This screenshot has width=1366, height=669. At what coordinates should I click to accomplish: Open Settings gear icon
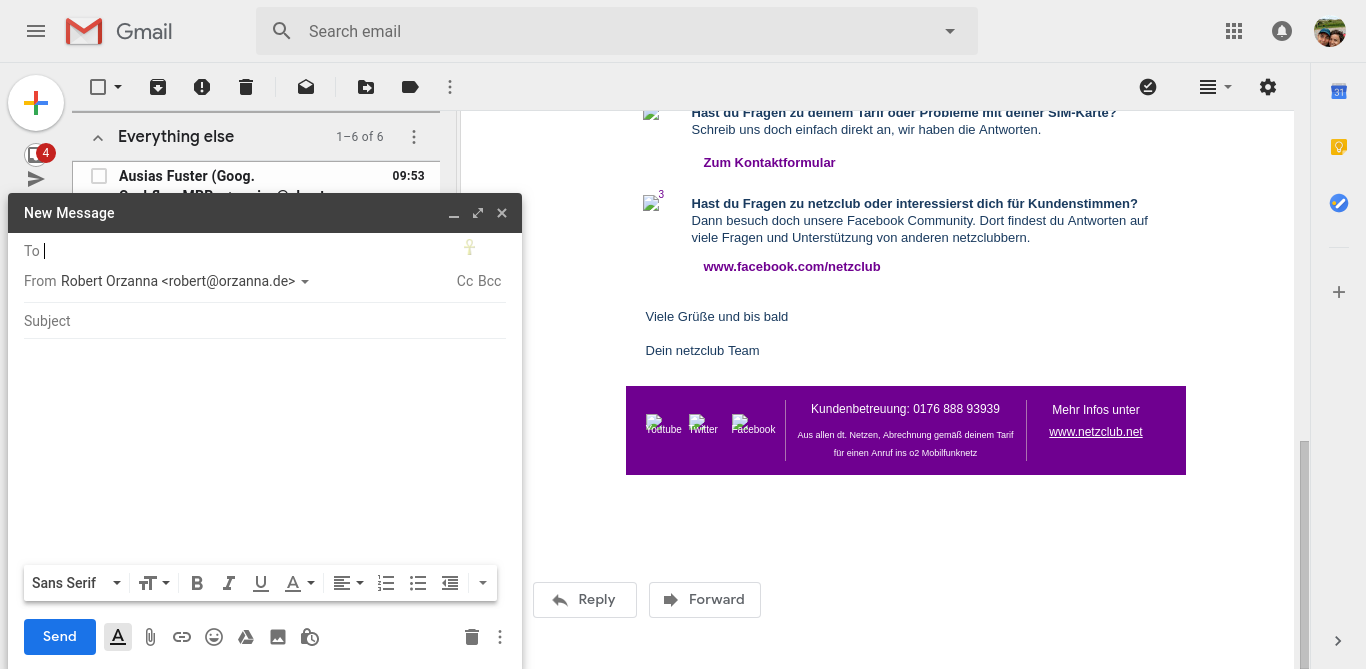(x=1268, y=87)
